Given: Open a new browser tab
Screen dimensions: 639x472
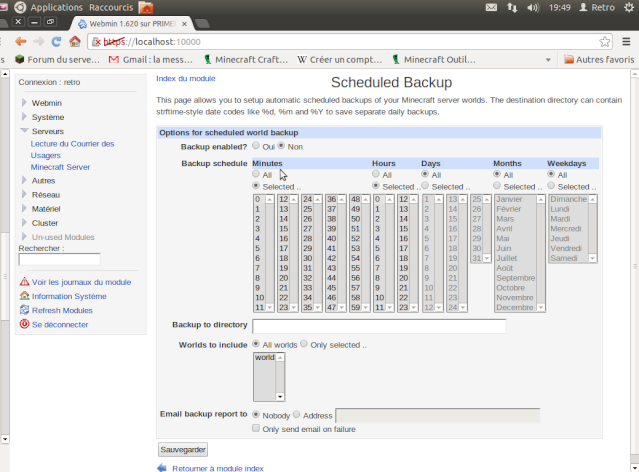Looking at the screenshot, I should click(202, 24).
